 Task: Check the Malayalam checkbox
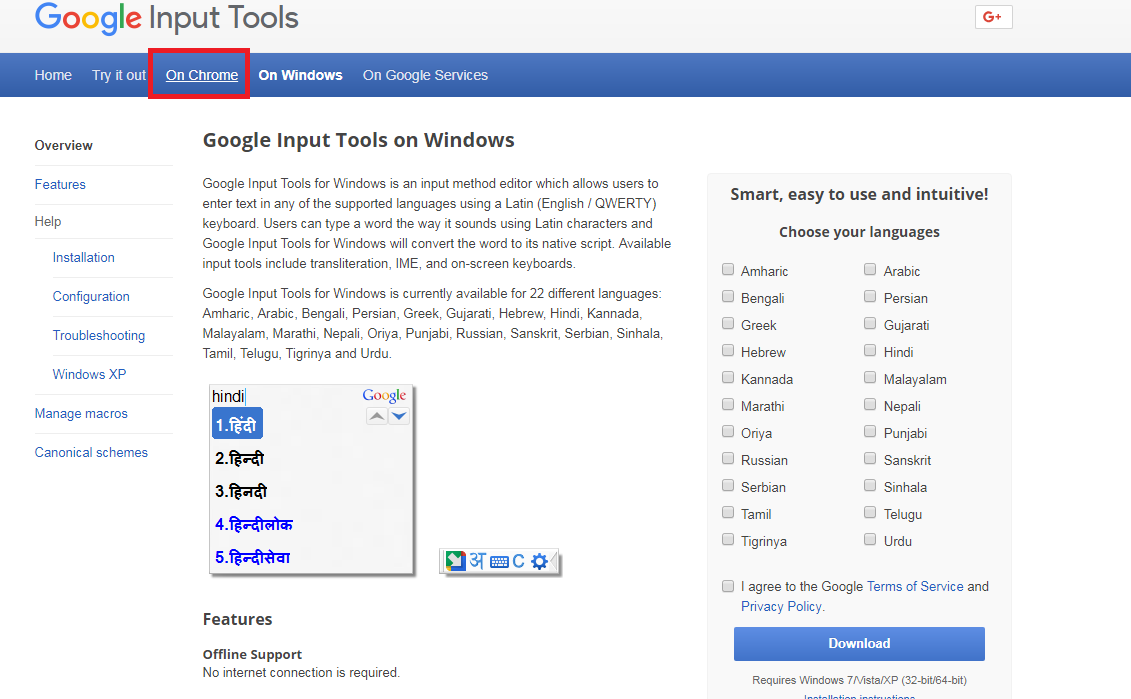[x=870, y=378]
